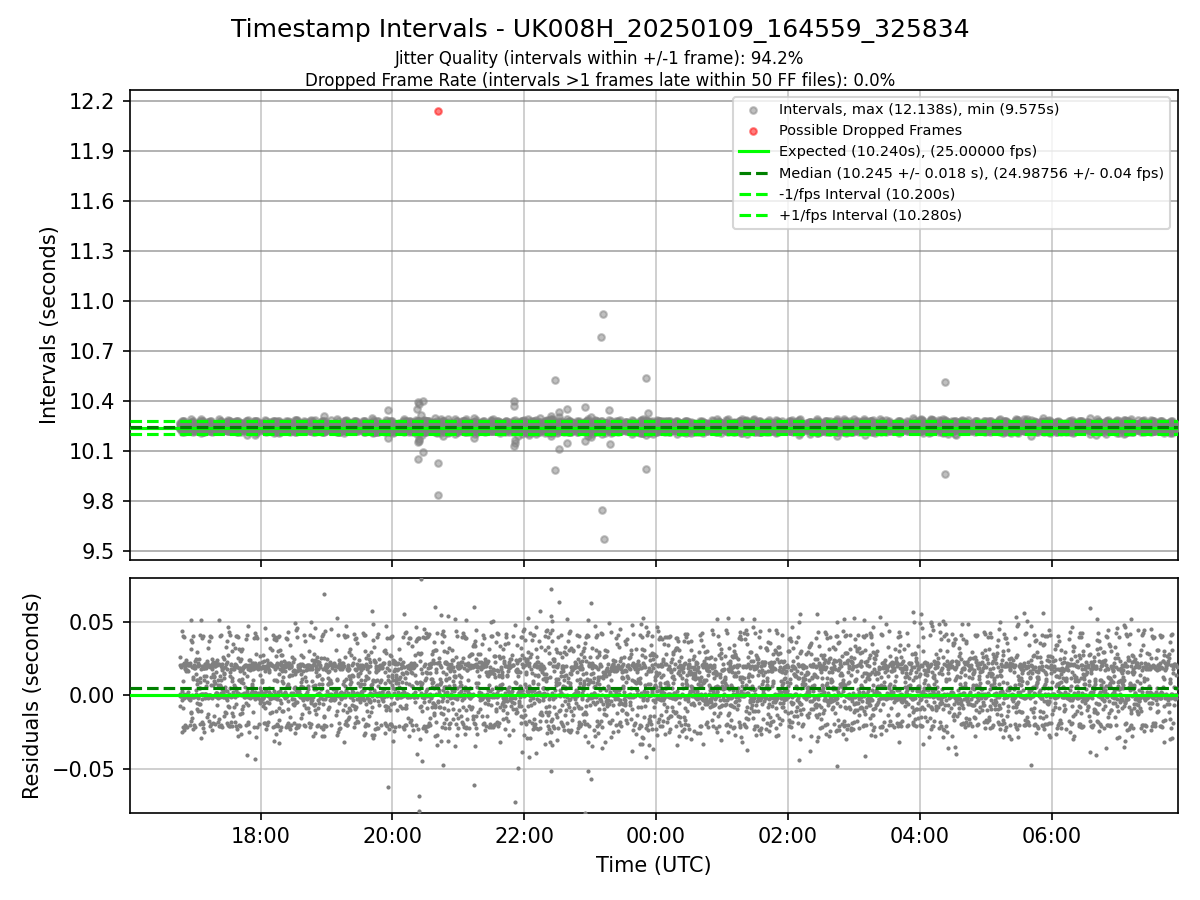
Task: Click the dark green dashed 'Median' legend line sample
Action: (x=753, y=172)
